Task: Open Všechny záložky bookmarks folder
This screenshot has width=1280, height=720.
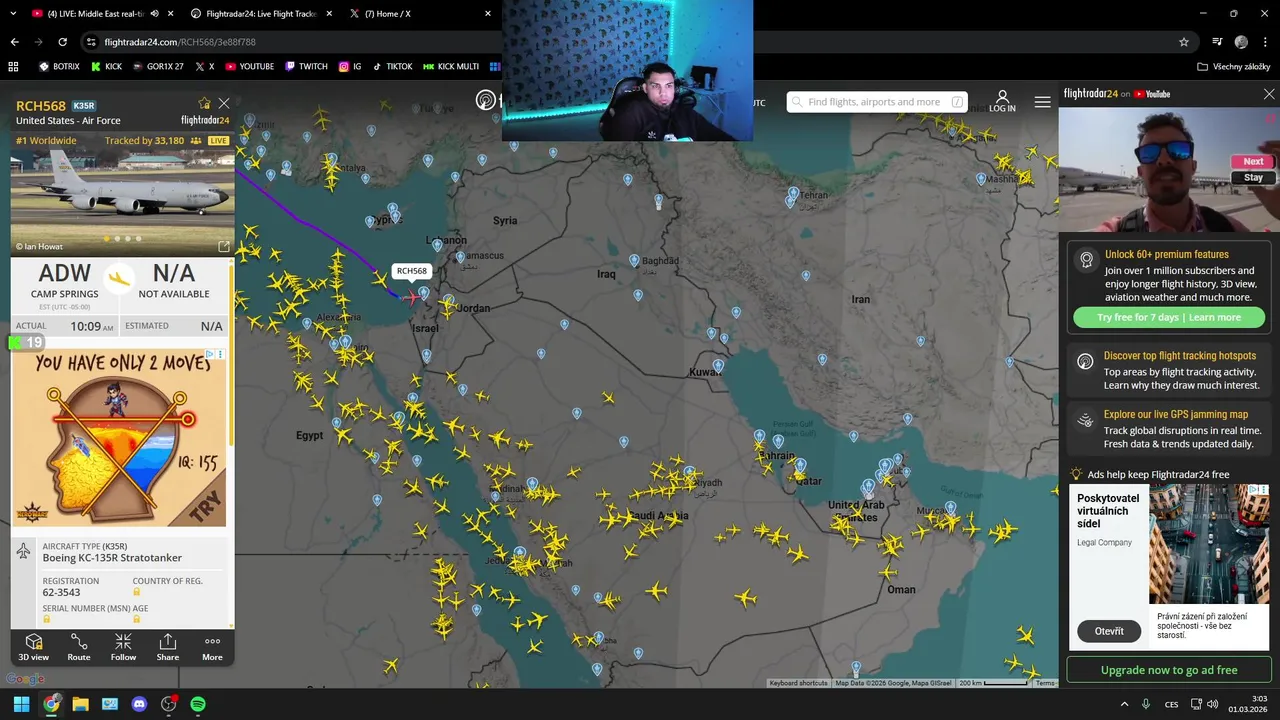Action: 1234,66
